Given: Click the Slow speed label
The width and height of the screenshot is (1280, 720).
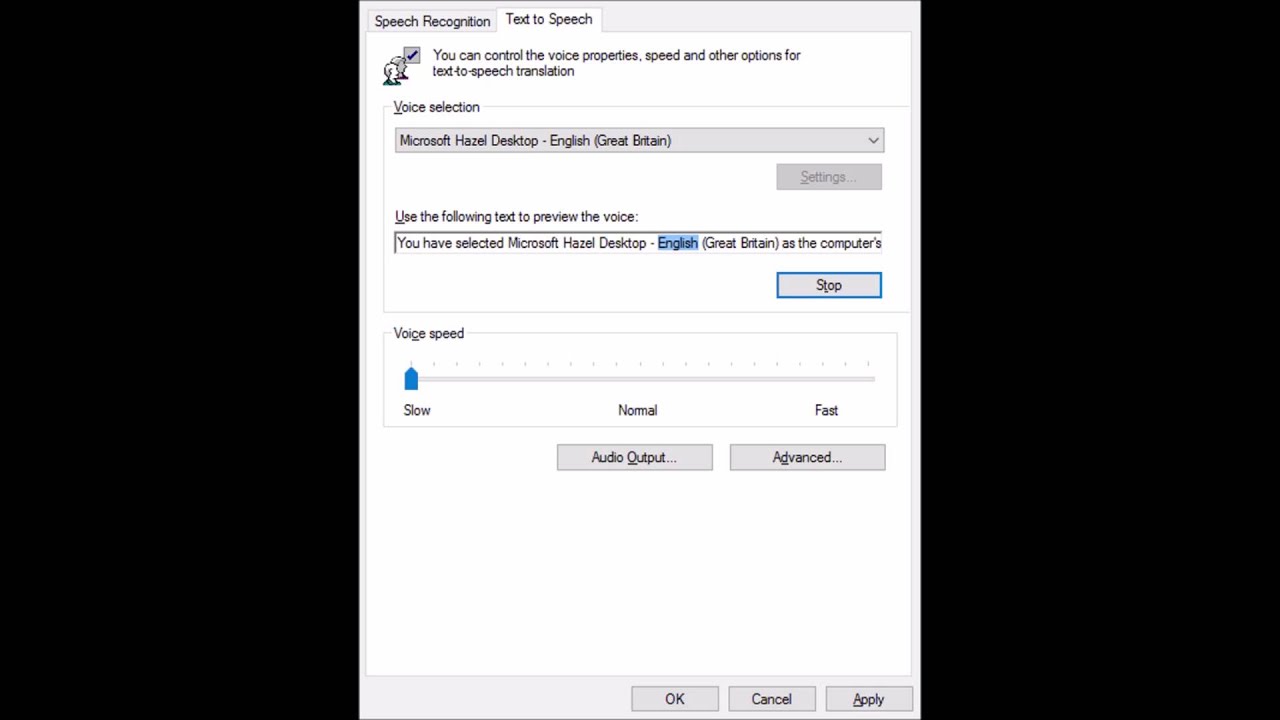Looking at the screenshot, I should coord(417,410).
